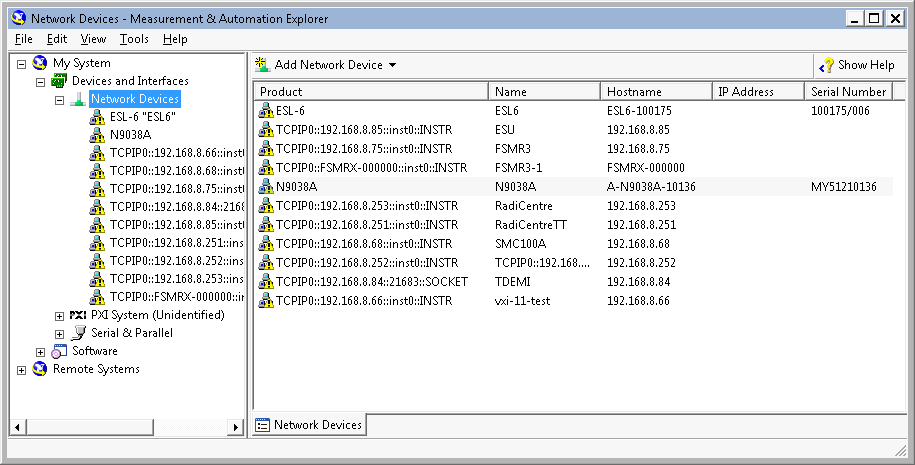Select the Network Devices bottom tab
The height and width of the screenshot is (465, 915).
[310, 425]
